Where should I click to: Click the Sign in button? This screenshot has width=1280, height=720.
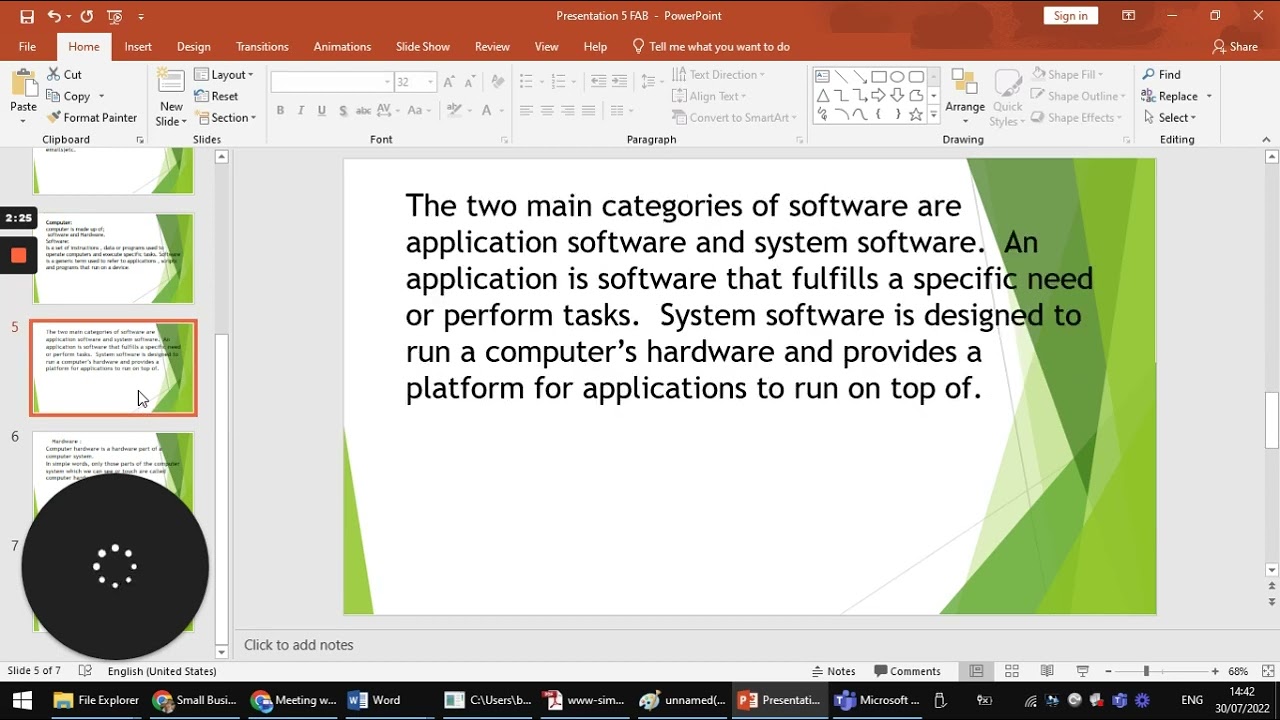coord(1070,16)
